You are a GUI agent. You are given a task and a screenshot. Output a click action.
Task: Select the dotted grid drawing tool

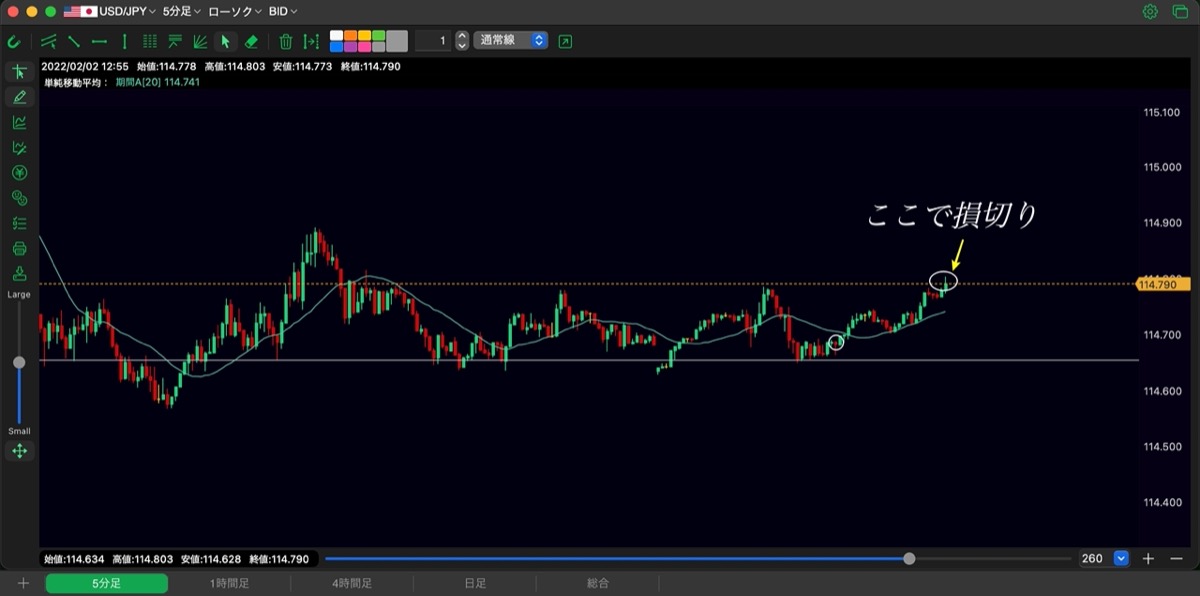pos(150,42)
